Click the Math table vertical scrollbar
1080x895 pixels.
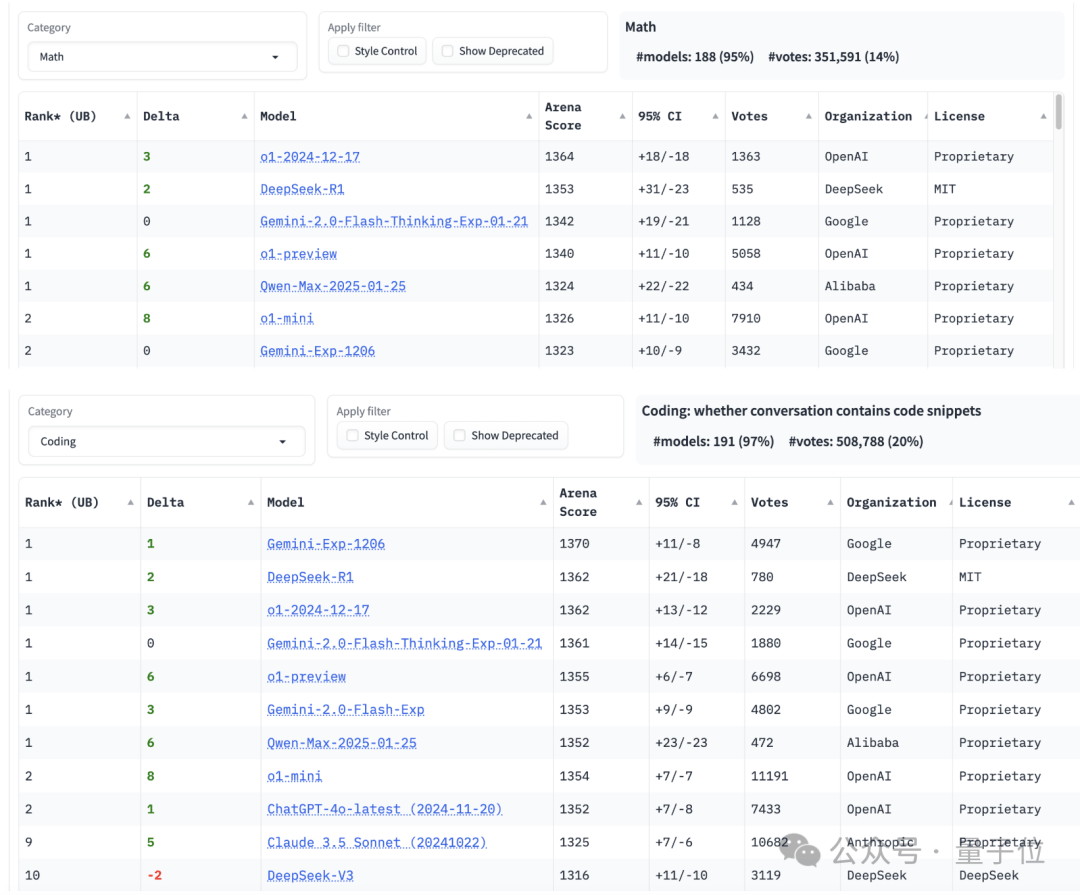[x=1059, y=112]
